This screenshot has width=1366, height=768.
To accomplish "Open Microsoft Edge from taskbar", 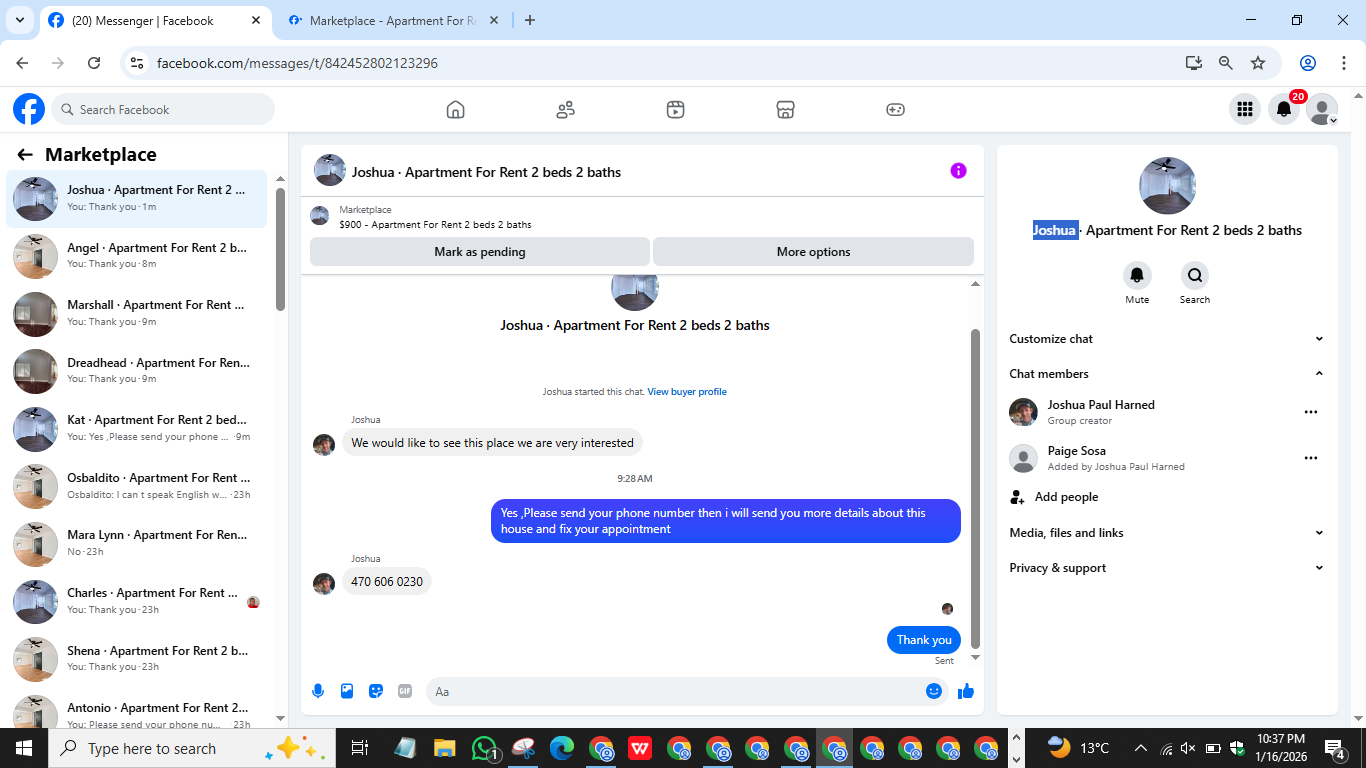I will tap(562, 748).
